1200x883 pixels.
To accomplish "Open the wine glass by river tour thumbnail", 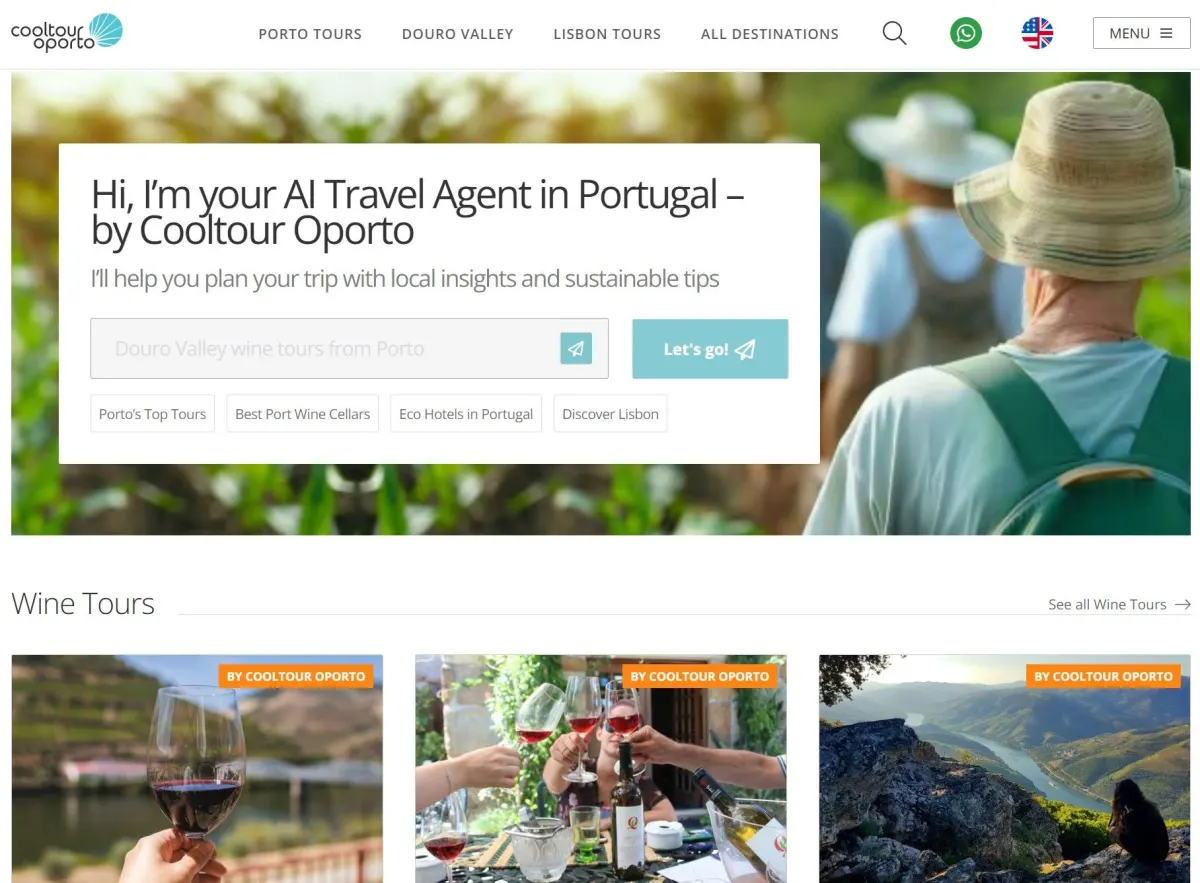I will [197, 769].
